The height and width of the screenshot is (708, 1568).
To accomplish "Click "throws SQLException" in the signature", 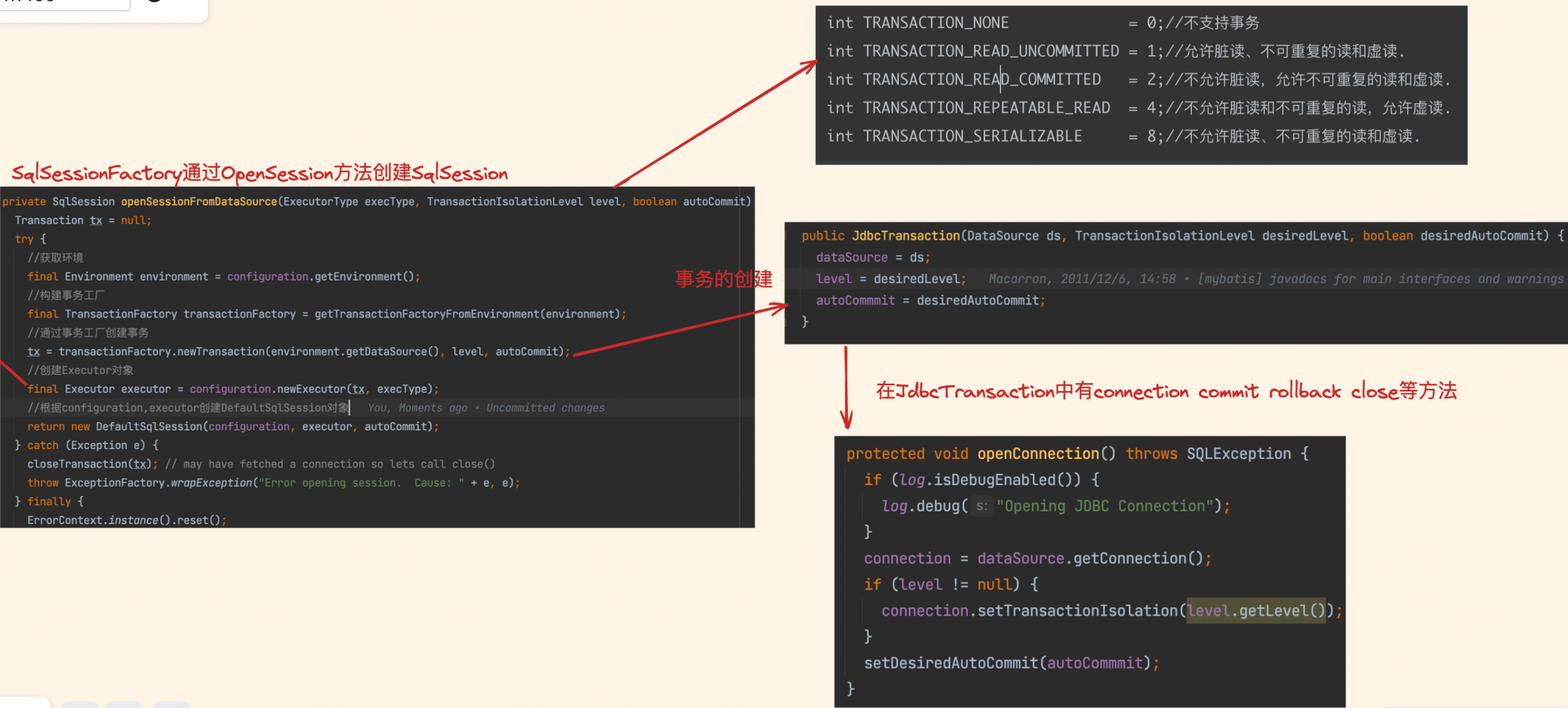I will tap(1208, 454).
